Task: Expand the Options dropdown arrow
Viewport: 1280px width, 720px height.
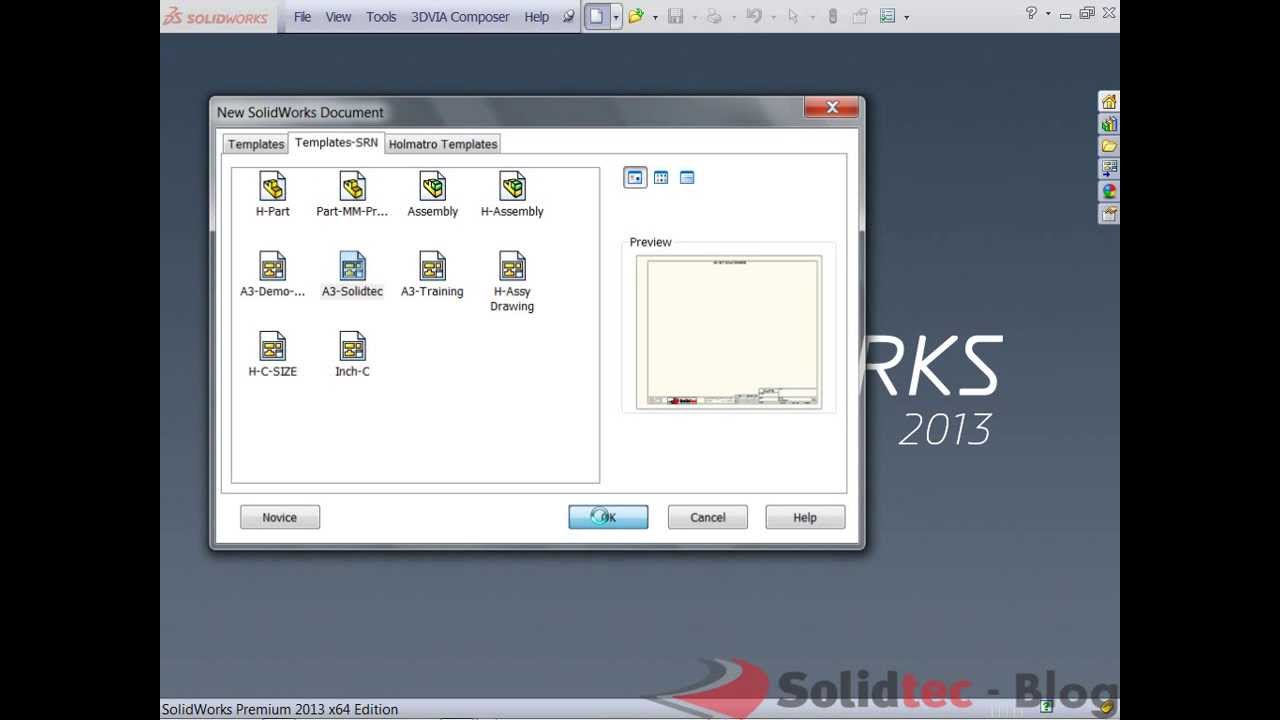Action: point(906,17)
